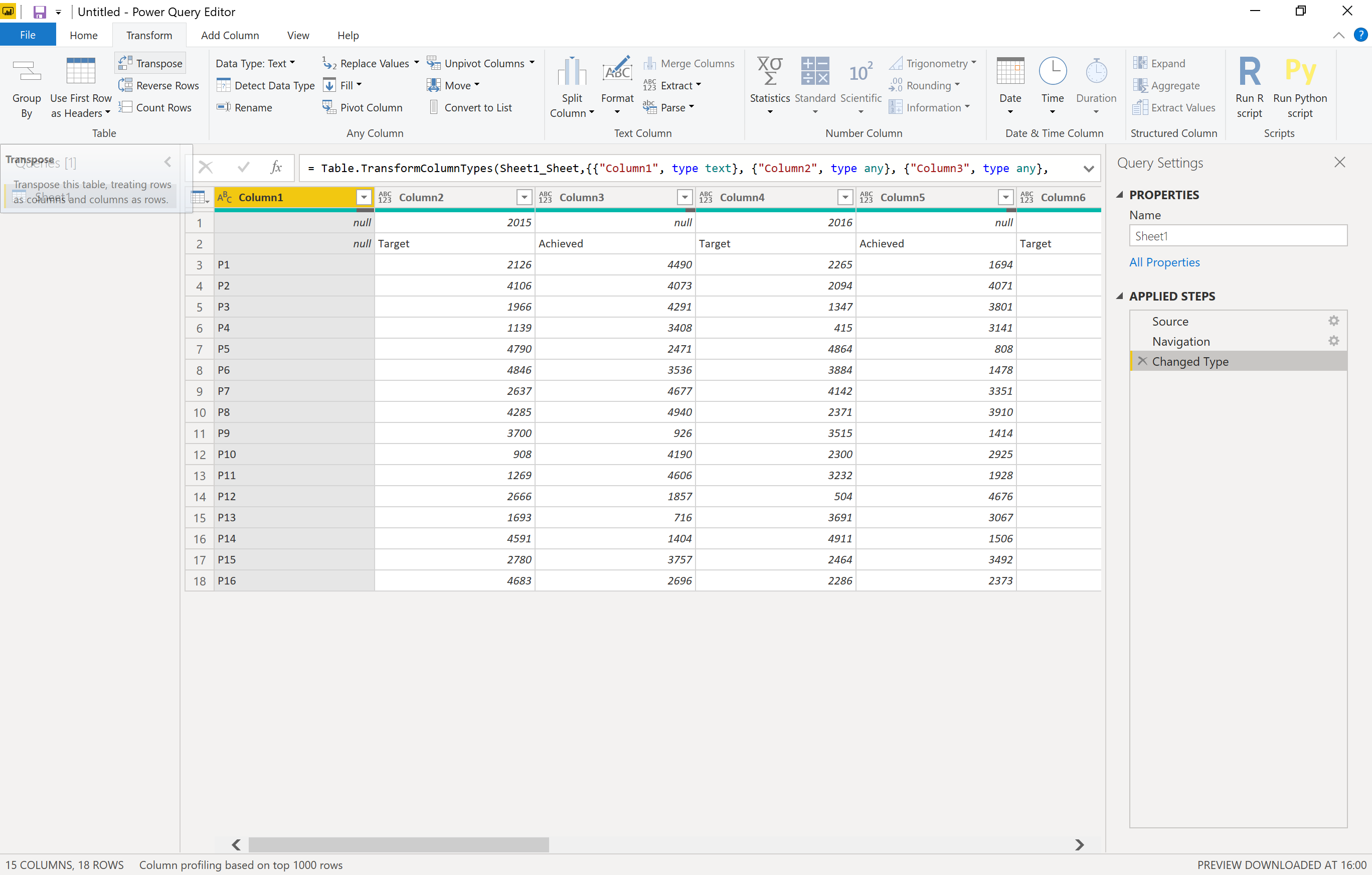Open Customize Quick Access Toolbar dropdown

tap(58, 12)
